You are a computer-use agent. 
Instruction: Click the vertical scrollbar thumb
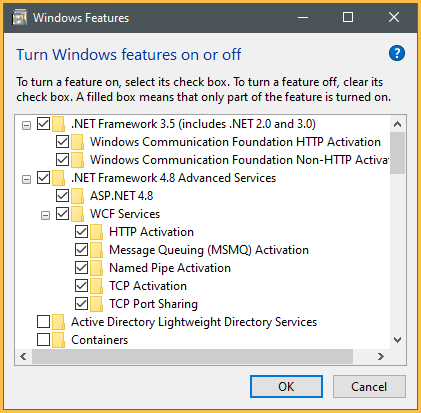click(397, 153)
